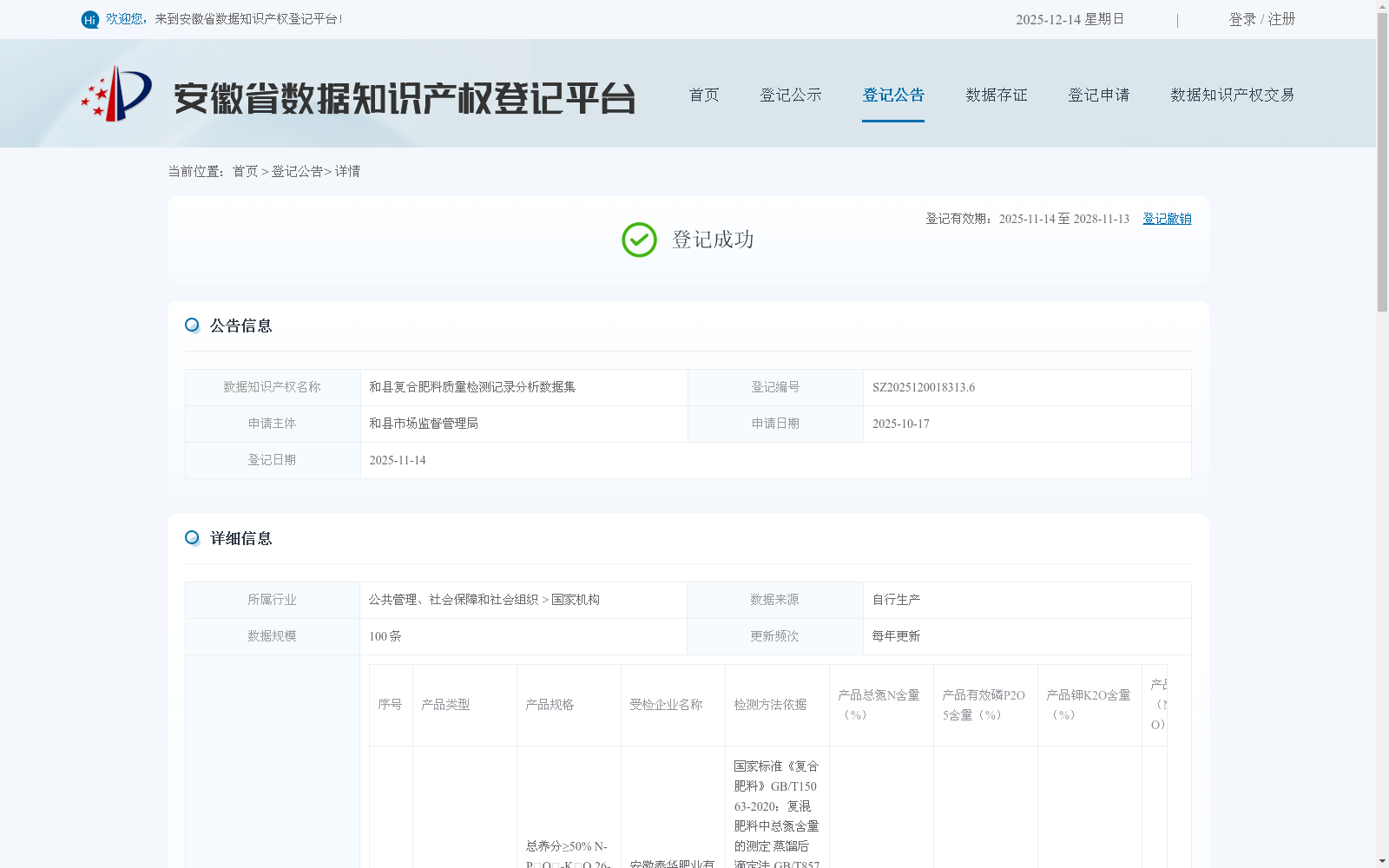The width and height of the screenshot is (1389, 868).
Task: Click the 自行生产 data source value
Action: [896, 600]
